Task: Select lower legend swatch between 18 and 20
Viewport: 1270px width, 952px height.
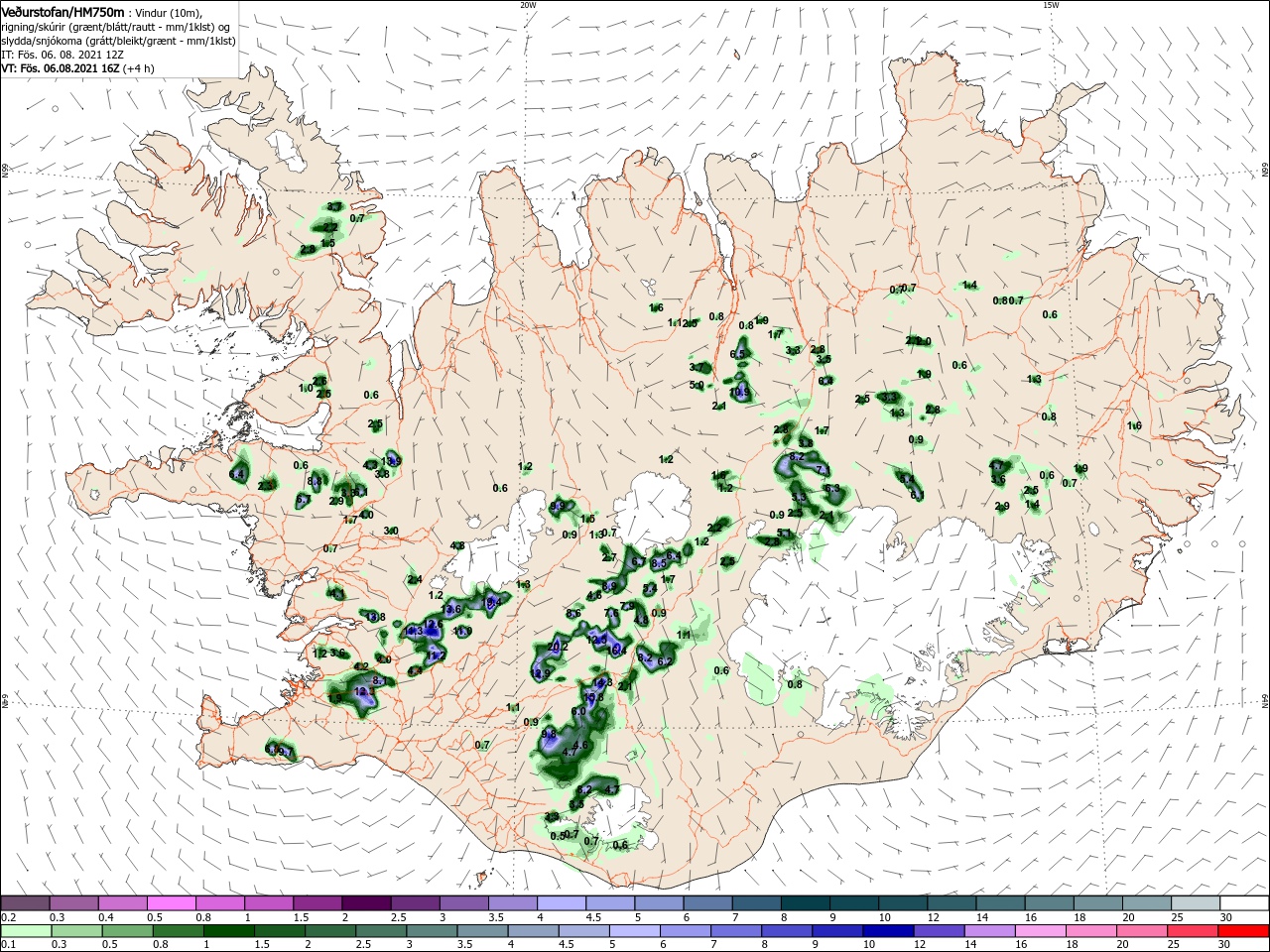Action: click(x=1091, y=932)
